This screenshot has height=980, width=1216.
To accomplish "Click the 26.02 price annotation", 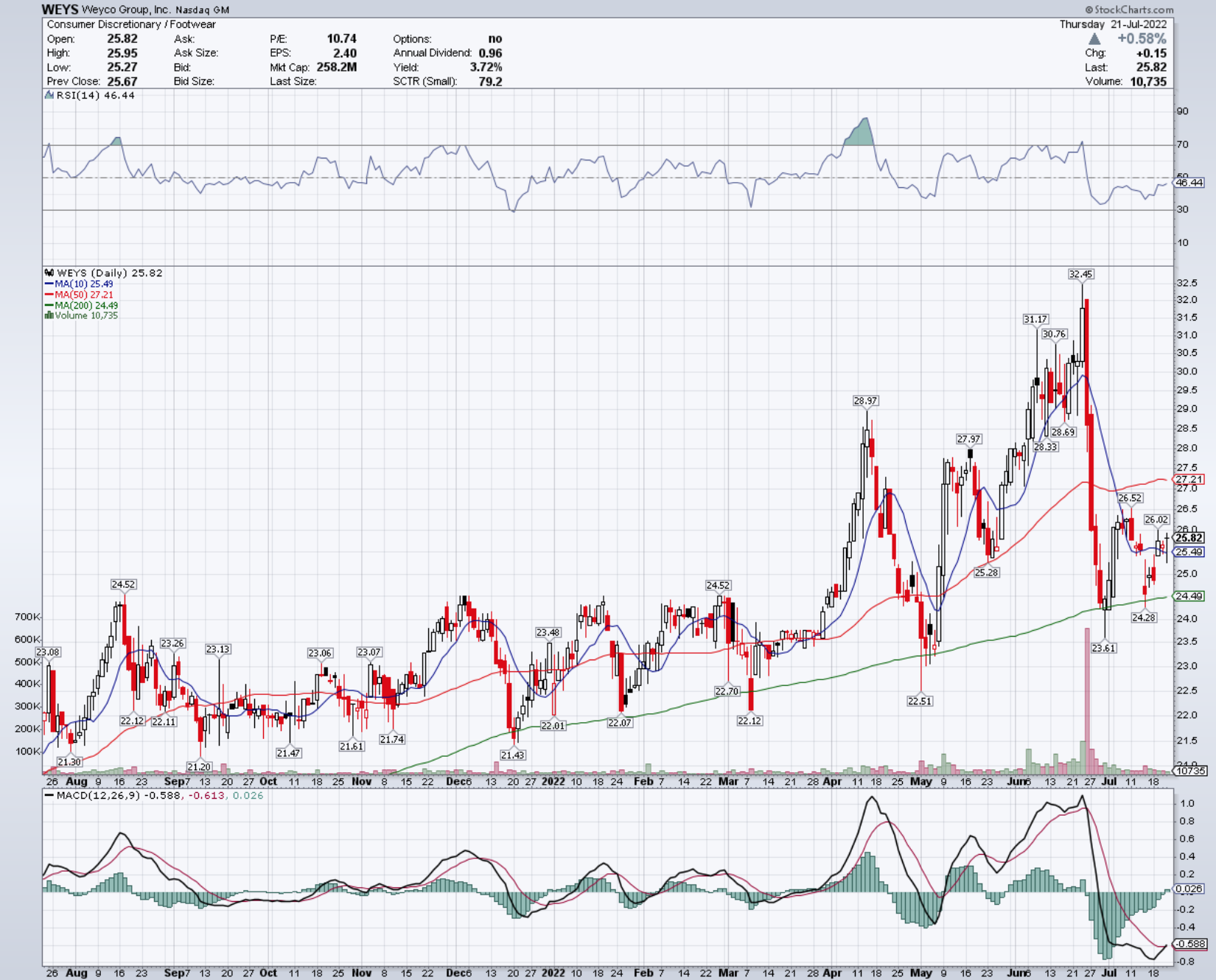I will [1156, 519].
